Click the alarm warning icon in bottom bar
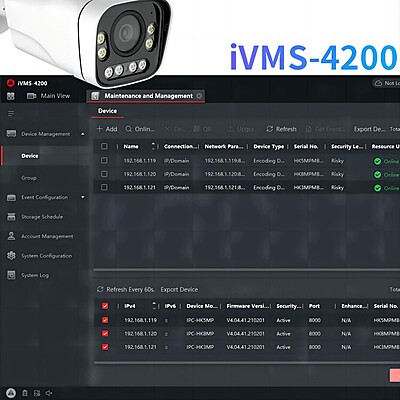This screenshot has width=400, height=400. click(11, 393)
